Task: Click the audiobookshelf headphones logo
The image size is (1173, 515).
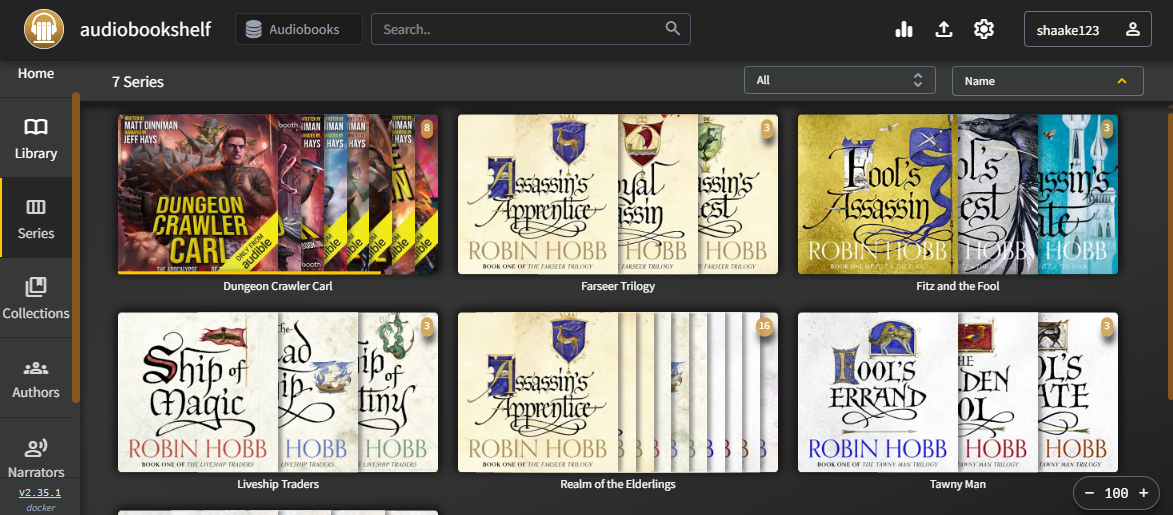Action: pos(43,29)
